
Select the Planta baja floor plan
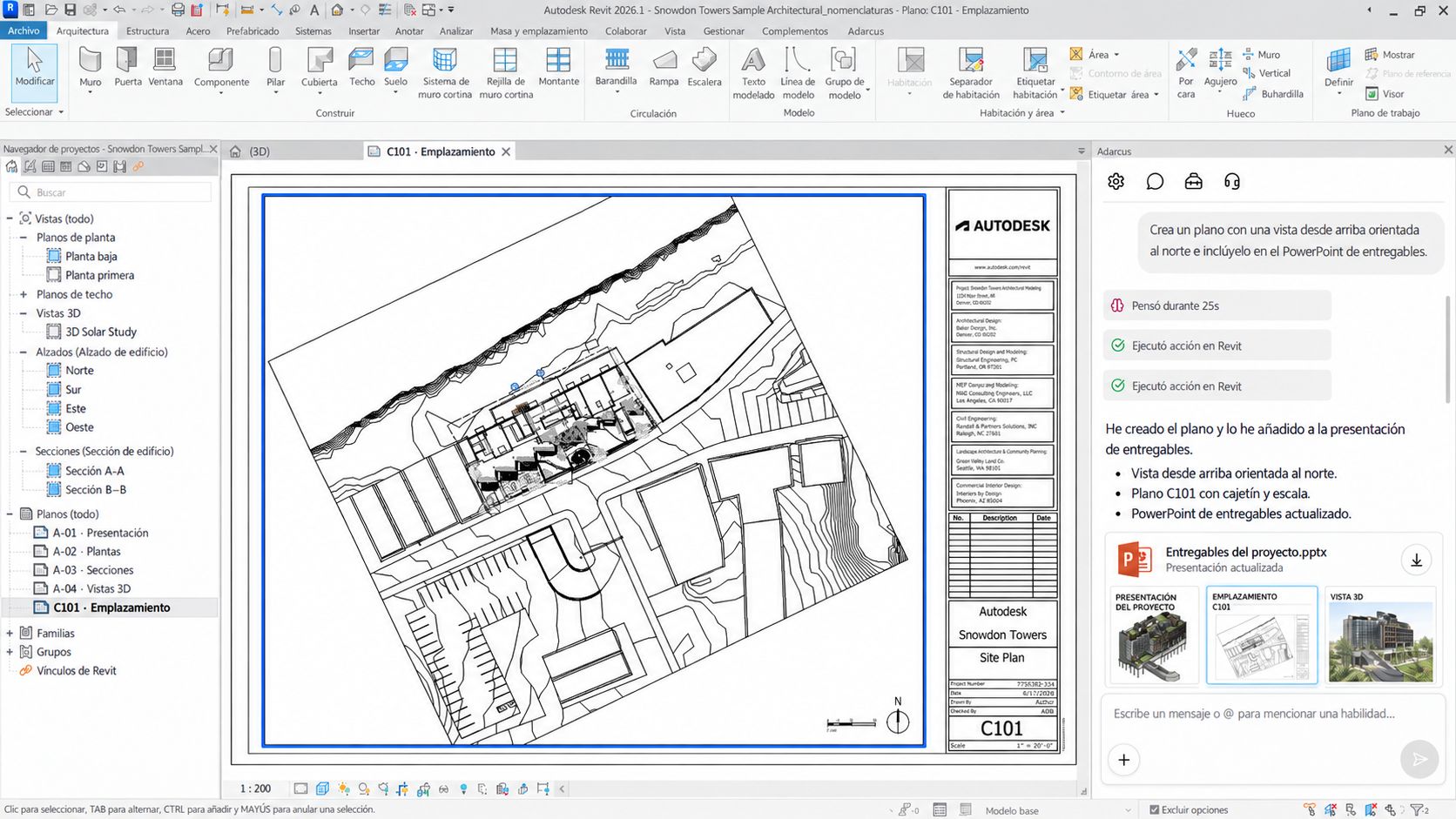pos(91,256)
